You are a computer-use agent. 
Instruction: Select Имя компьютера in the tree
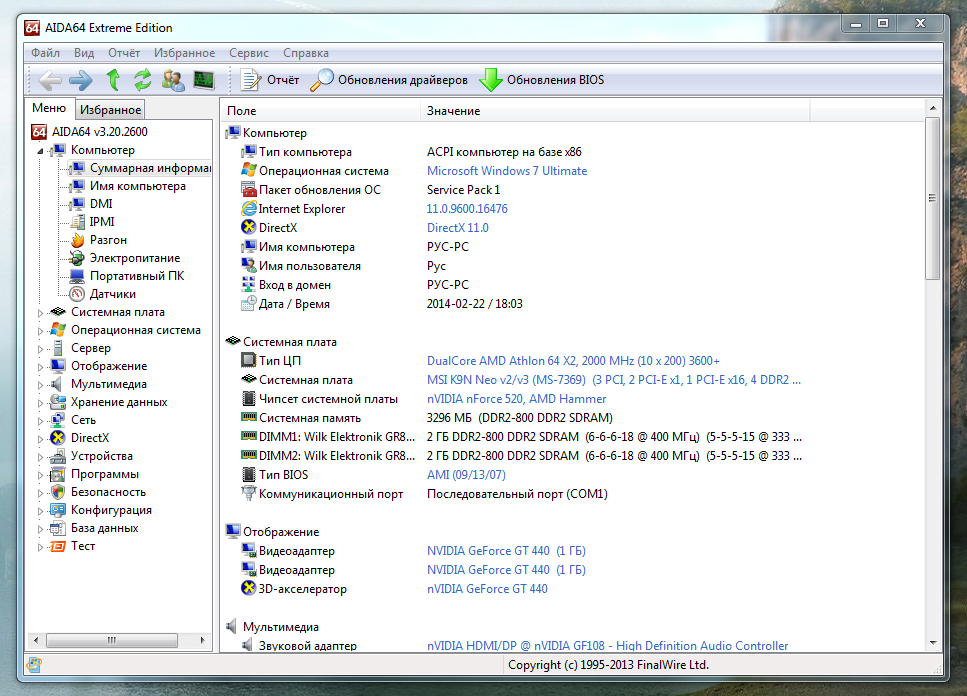click(x=128, y=186)
